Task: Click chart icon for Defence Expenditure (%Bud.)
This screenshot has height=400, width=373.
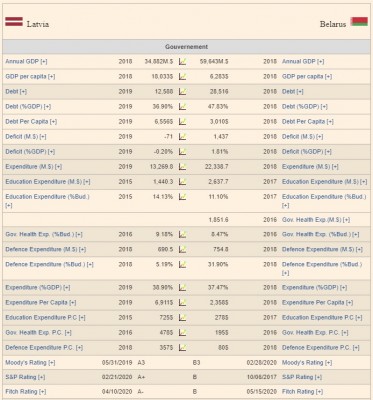Action: coord(183,264)
